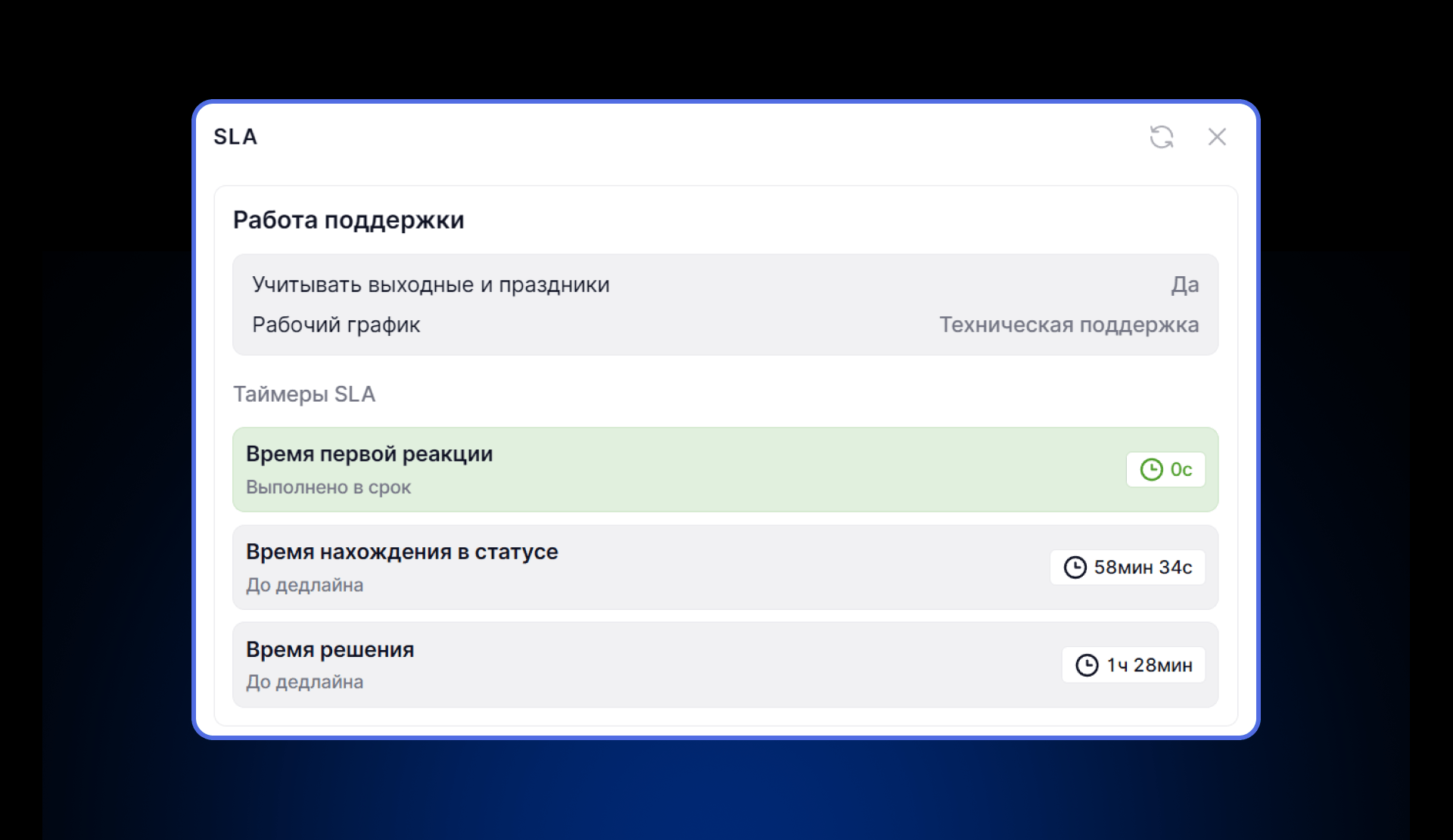Click the 58мин 34с timer badge
Viewport: 1453px width, 840px height.
pyautogui.click(x=1128, y=568)
